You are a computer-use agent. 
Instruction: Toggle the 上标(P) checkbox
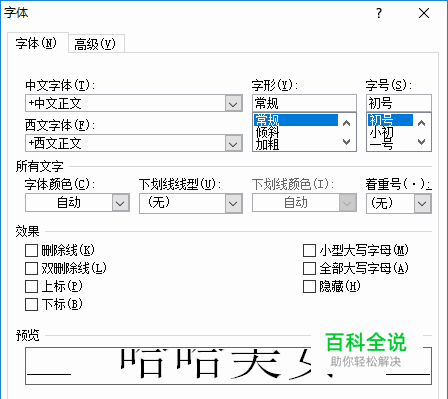(31, 286)
